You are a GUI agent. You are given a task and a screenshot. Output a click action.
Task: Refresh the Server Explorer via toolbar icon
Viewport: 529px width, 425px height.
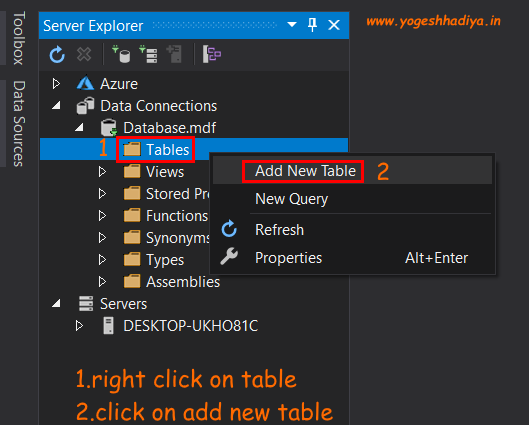coord(57,54)
